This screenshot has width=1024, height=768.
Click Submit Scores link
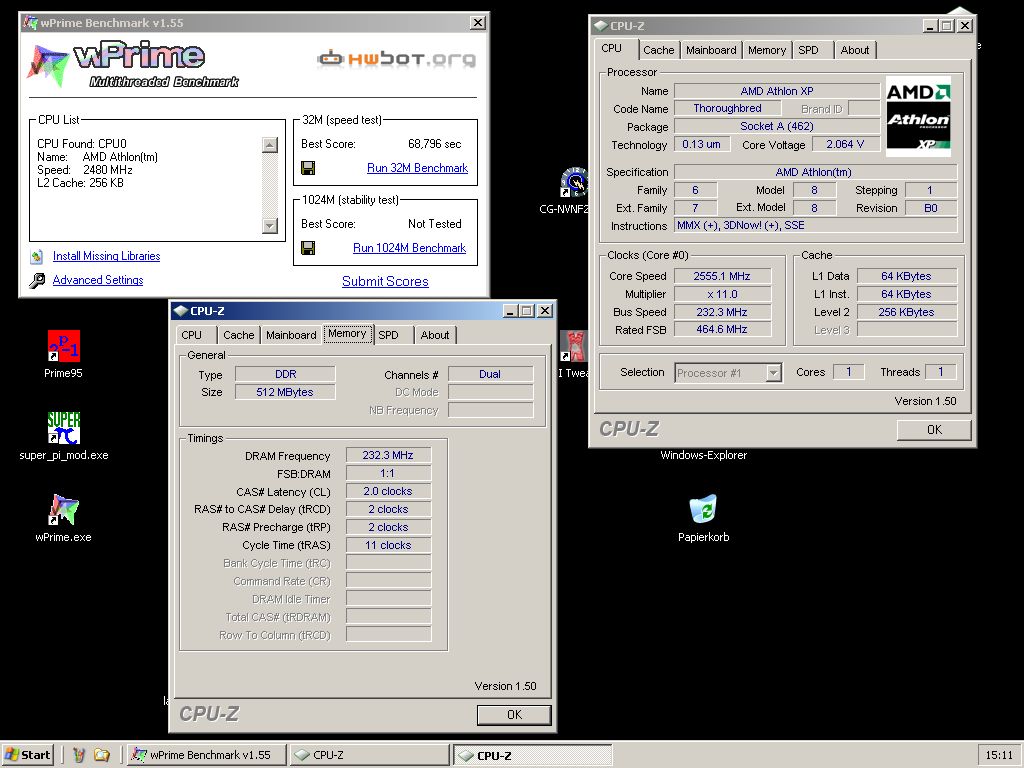point(385,281)
